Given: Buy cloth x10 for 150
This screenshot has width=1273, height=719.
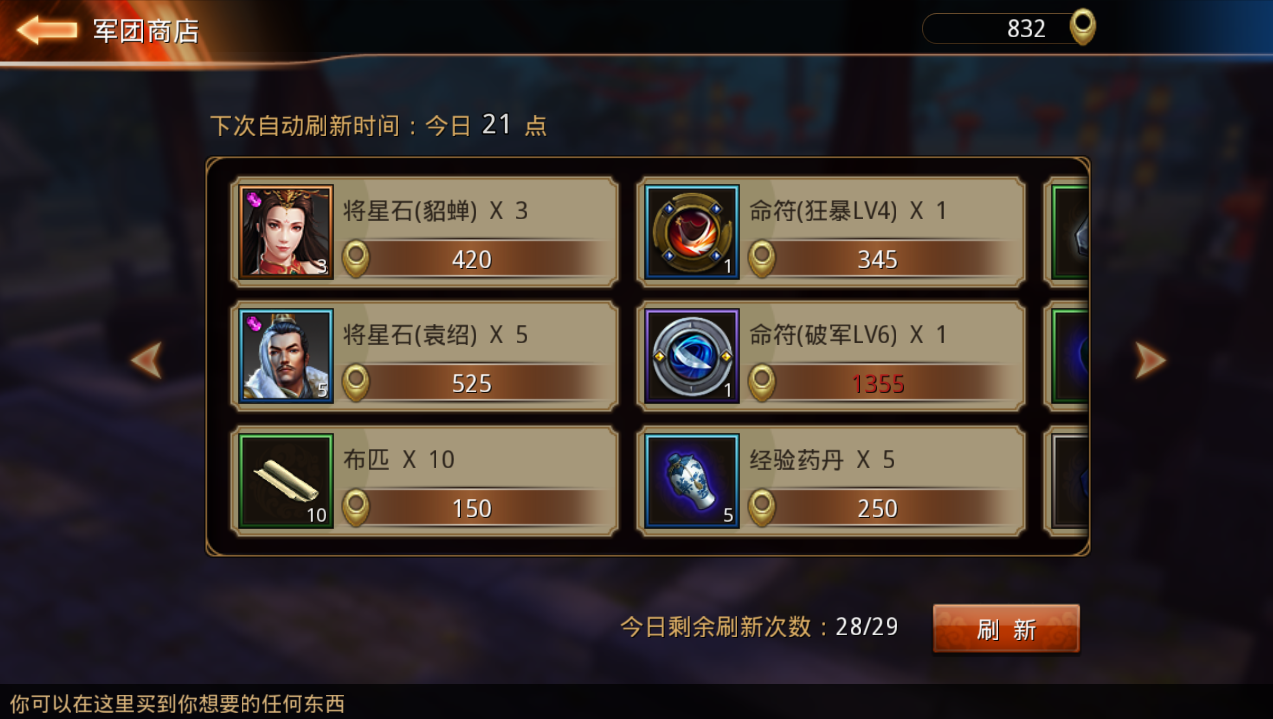Looking at the screenshot, I should click(x=474, y=508).
